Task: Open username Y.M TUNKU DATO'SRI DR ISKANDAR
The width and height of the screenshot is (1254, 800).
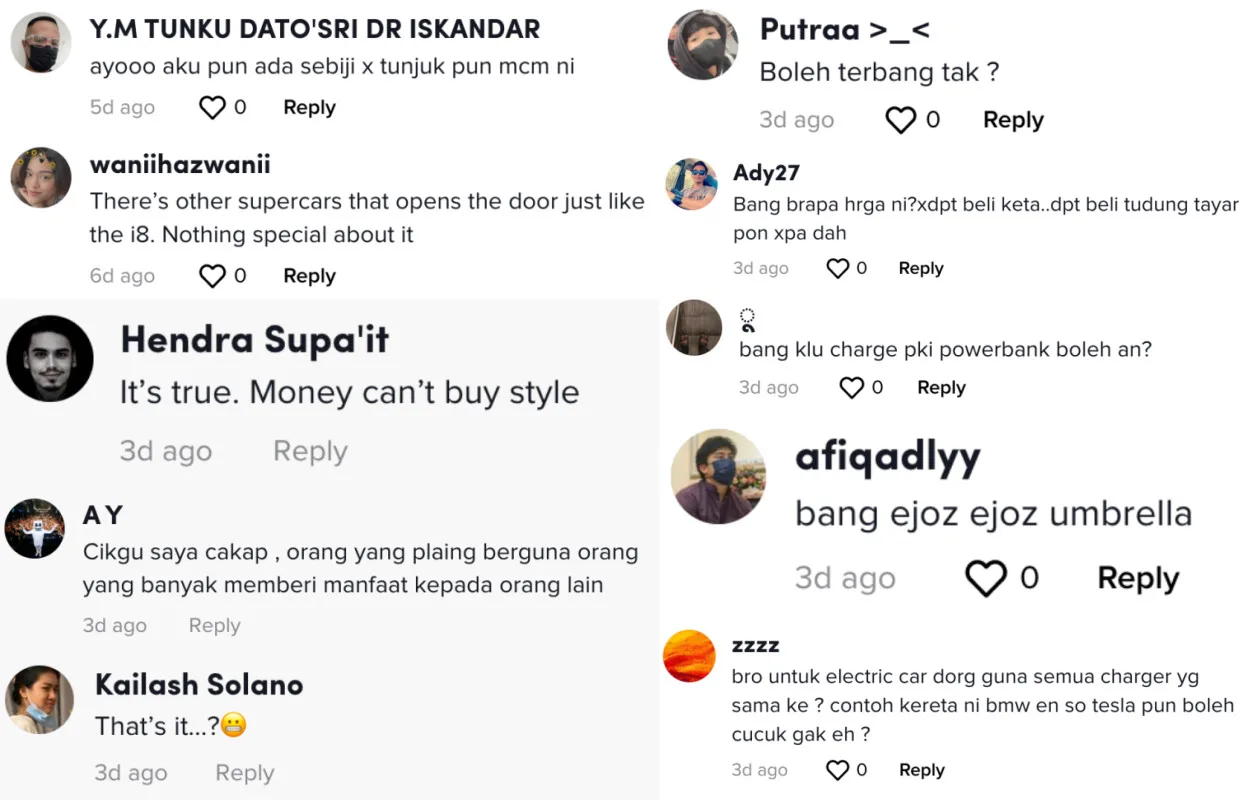Action: (x=315, y=29)
